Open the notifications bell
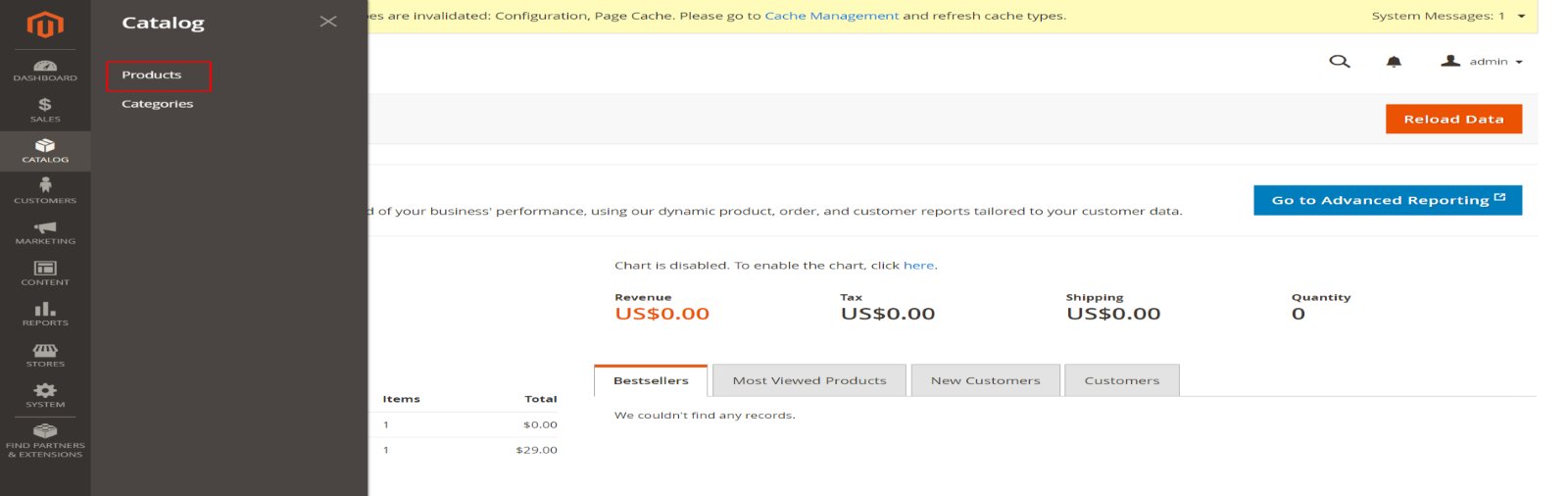This screenshot has height=496, width=1568. 1394,62
